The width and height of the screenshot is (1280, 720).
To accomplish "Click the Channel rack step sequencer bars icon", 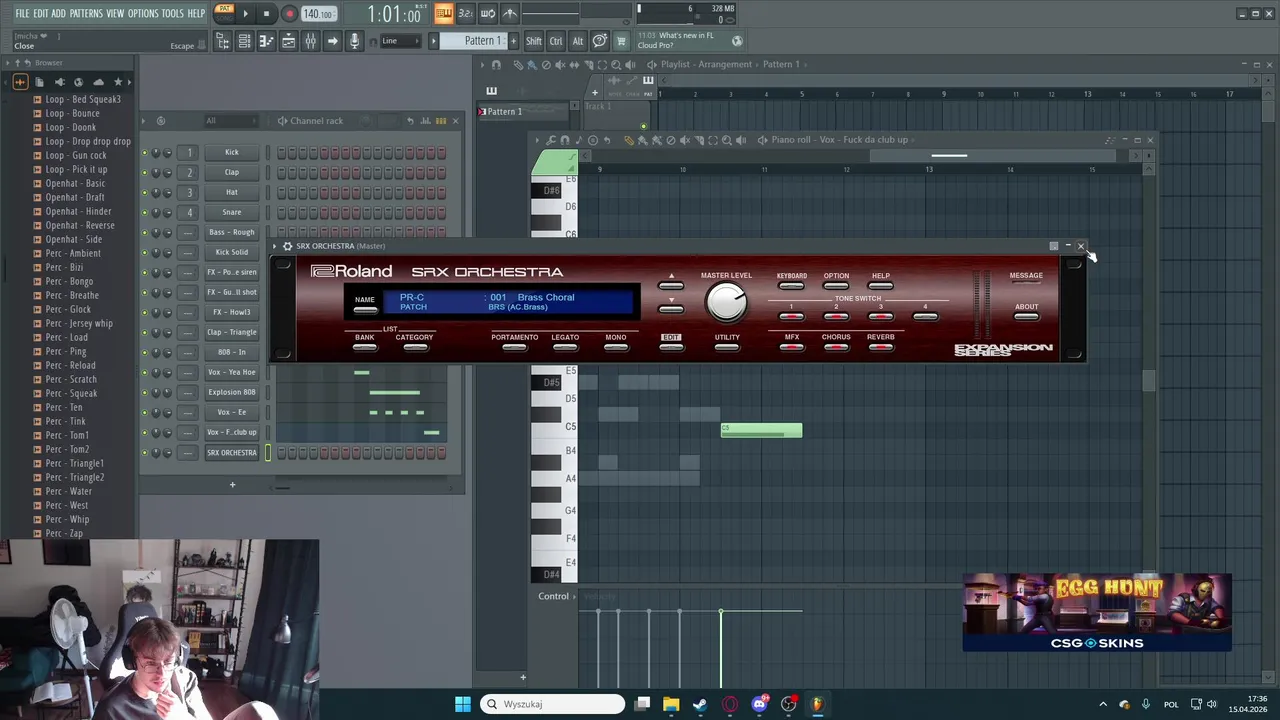I will [441, 121].
